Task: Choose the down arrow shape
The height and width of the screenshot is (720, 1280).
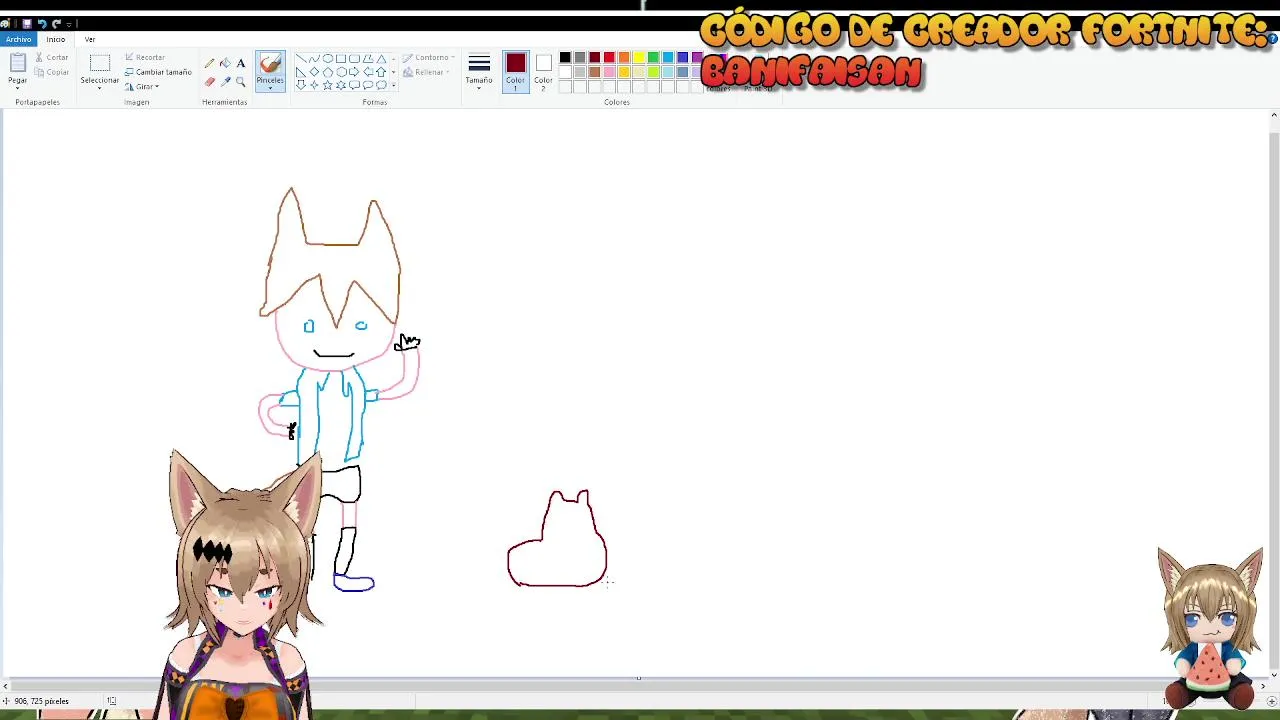Action: tap(301, 85)
